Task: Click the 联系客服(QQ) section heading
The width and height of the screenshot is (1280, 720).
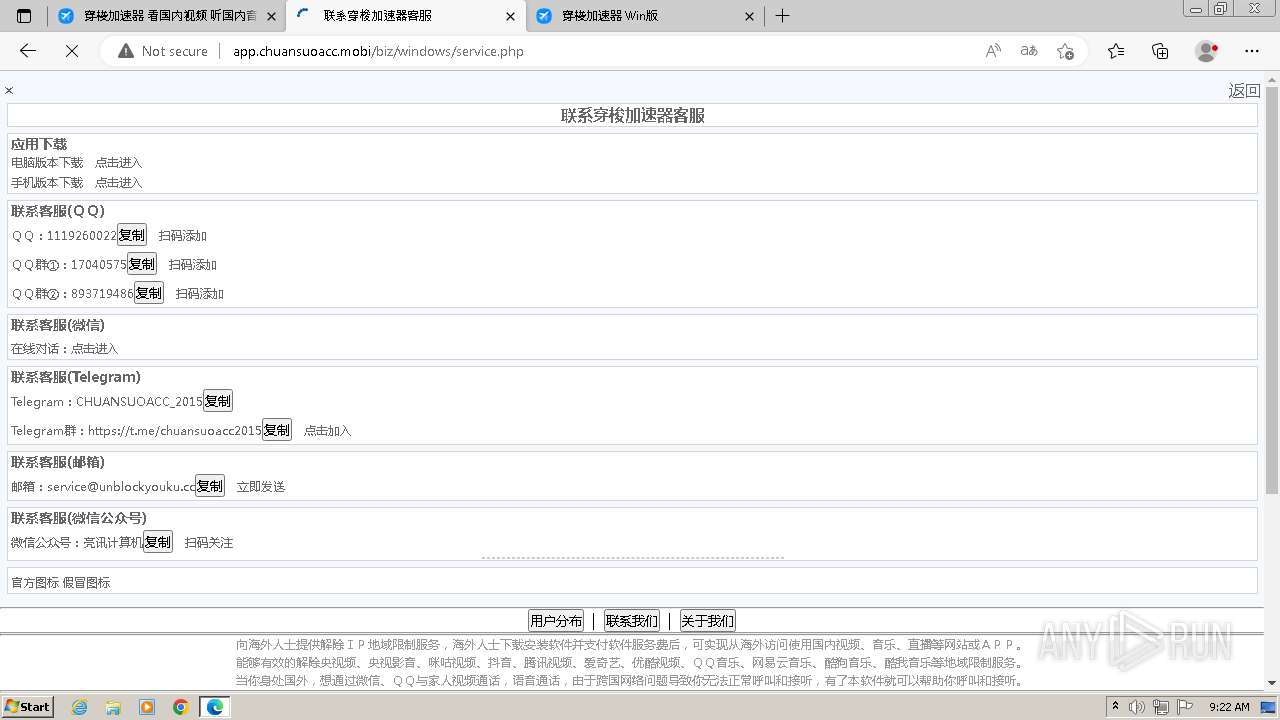Action: [58, 211]
